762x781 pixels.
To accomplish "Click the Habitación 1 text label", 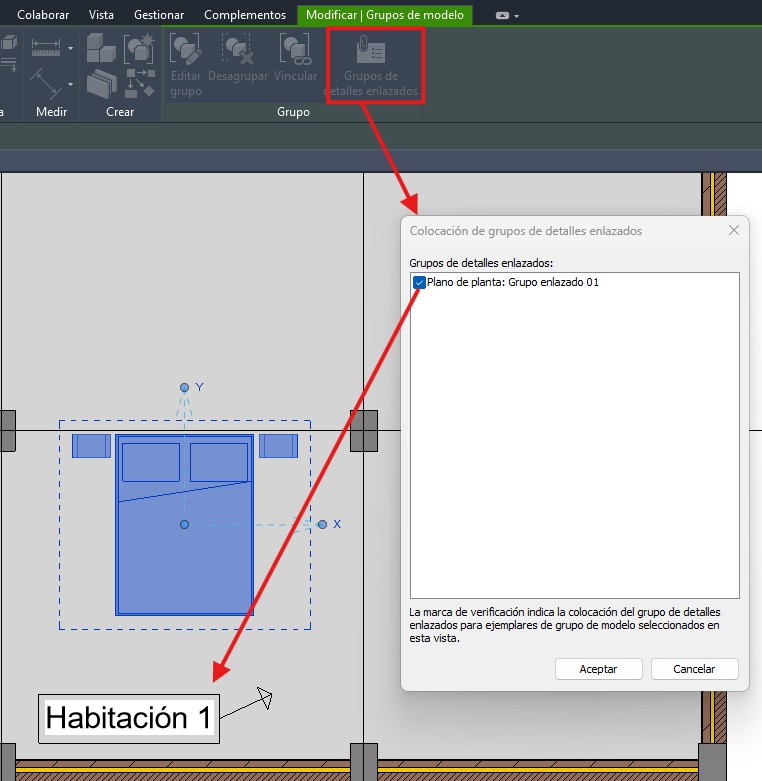I will (x=130, y=718).
